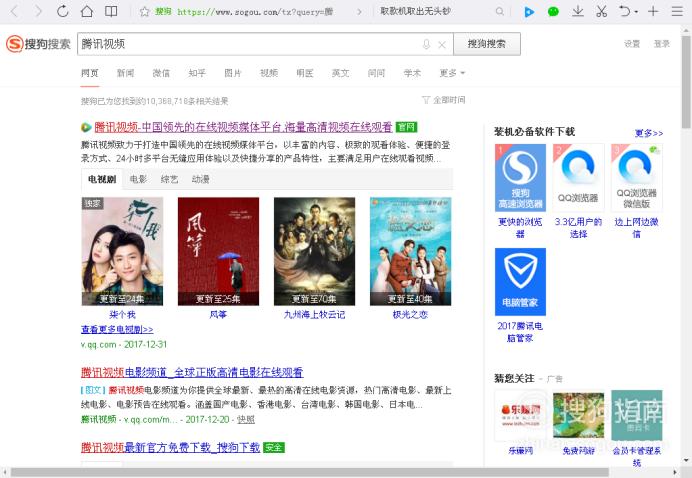692x478 pixels.
Task: Open the 2017腾讯电脑管家 link
Action: click(x=520, y=332)
